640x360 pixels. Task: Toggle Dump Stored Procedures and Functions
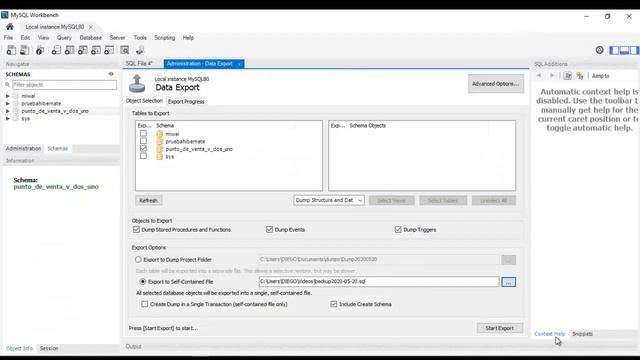coord(136,230)
